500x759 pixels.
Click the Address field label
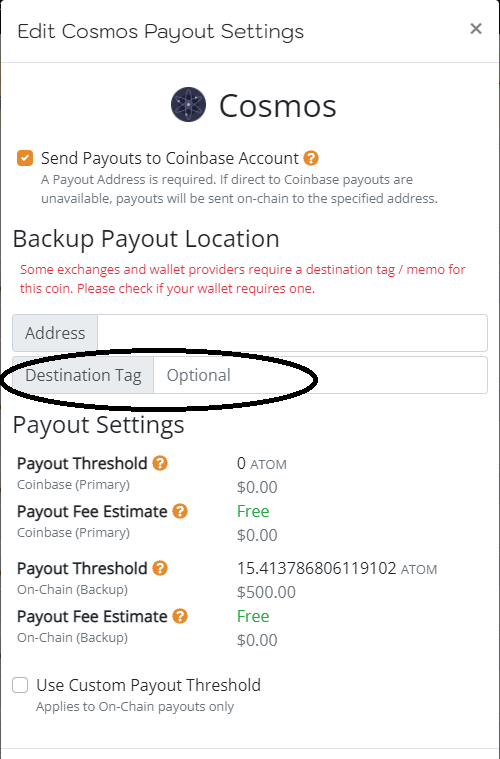click(x=55, y=333)
